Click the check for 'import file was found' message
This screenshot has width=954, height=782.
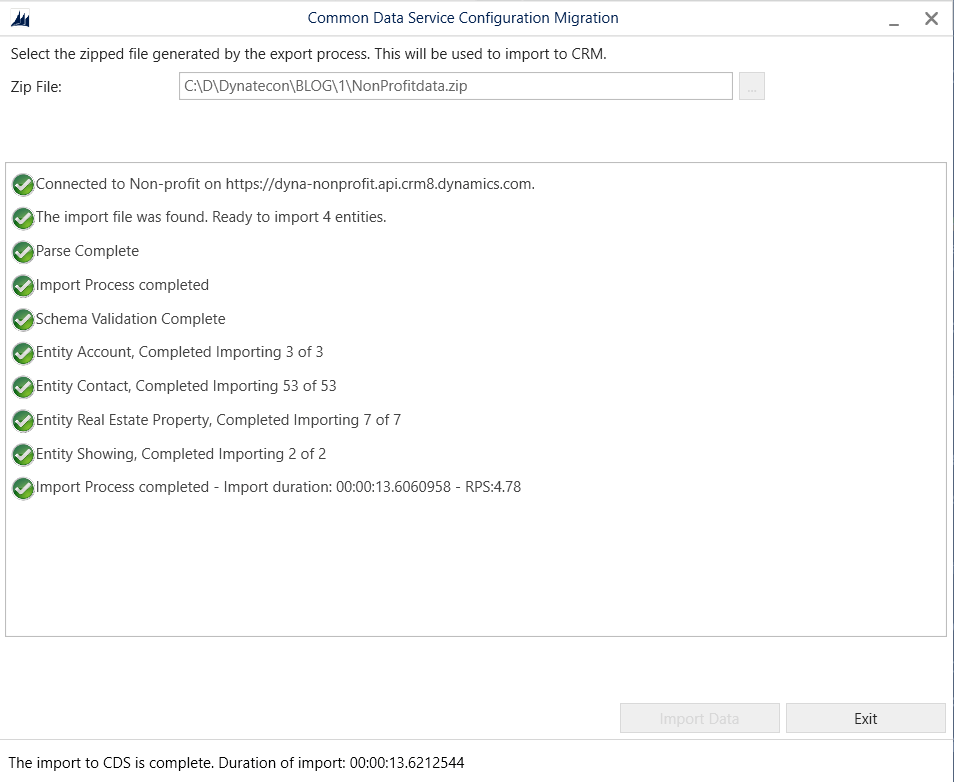(23, 218)
